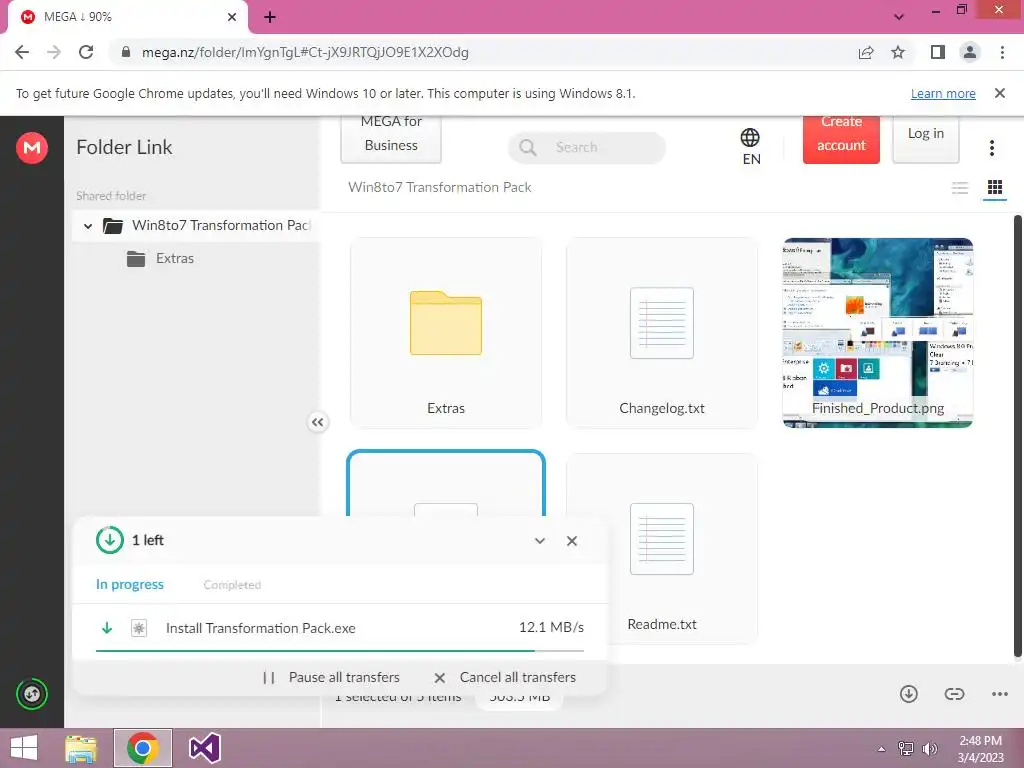Image resolution: width=1024 pixels, height=768 pixels.
Task: Click the Win8to7 Transformation Pack breadcrumb
Action: [440, 187]
